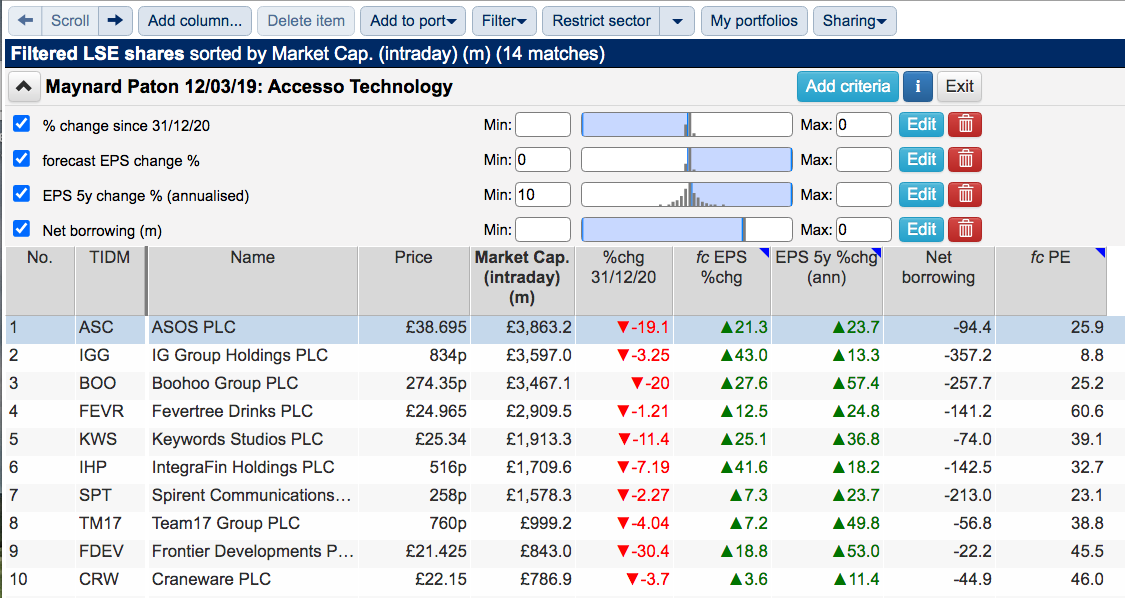
Task: Click the 'Net borrowing (m)' range slider
Action: click(x=687, y=230)
